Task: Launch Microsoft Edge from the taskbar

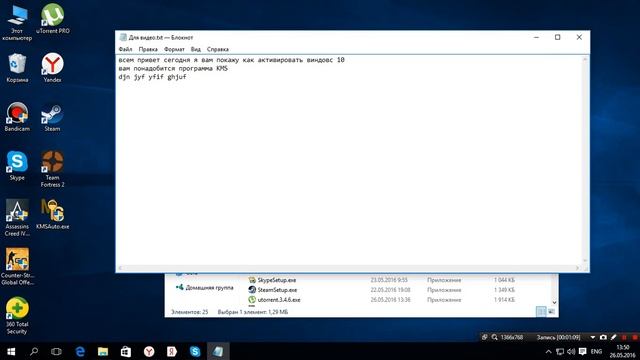Action: [80, 351]
